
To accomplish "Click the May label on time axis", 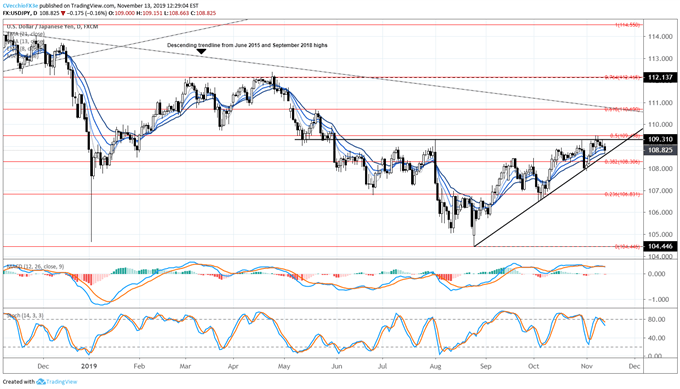I will (284, 366).
